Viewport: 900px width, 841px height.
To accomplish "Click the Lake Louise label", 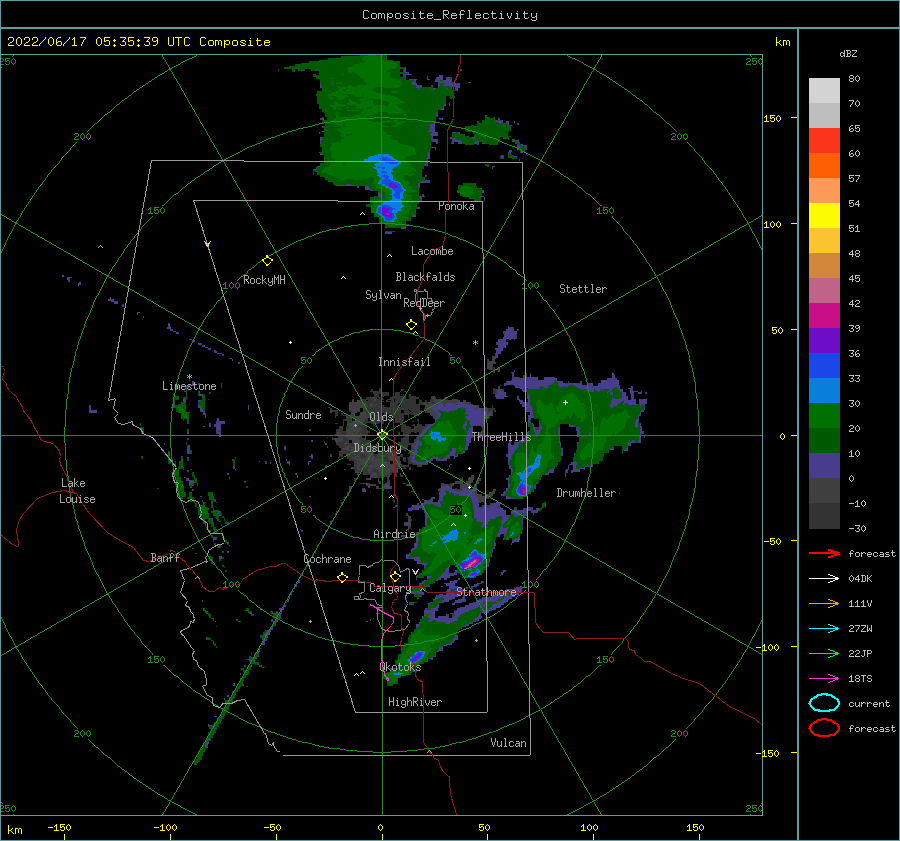I will click(77, 491).
